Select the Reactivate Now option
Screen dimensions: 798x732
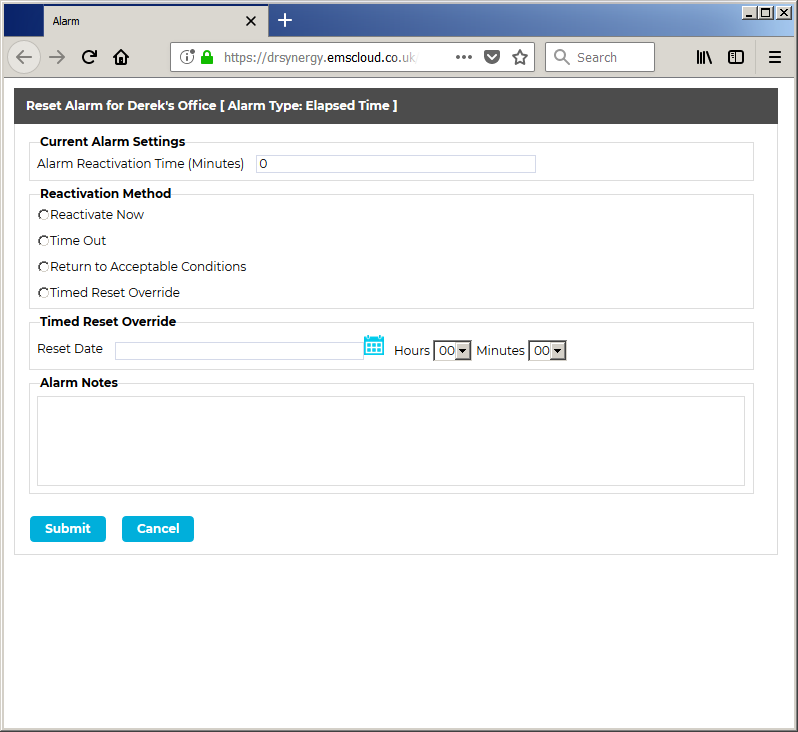pos(43,215)
